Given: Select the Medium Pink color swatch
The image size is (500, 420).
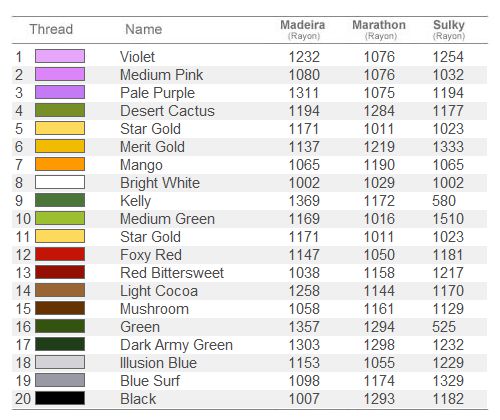Looking at the screenshot, I should pyautogui.click(x=60, y=74).
